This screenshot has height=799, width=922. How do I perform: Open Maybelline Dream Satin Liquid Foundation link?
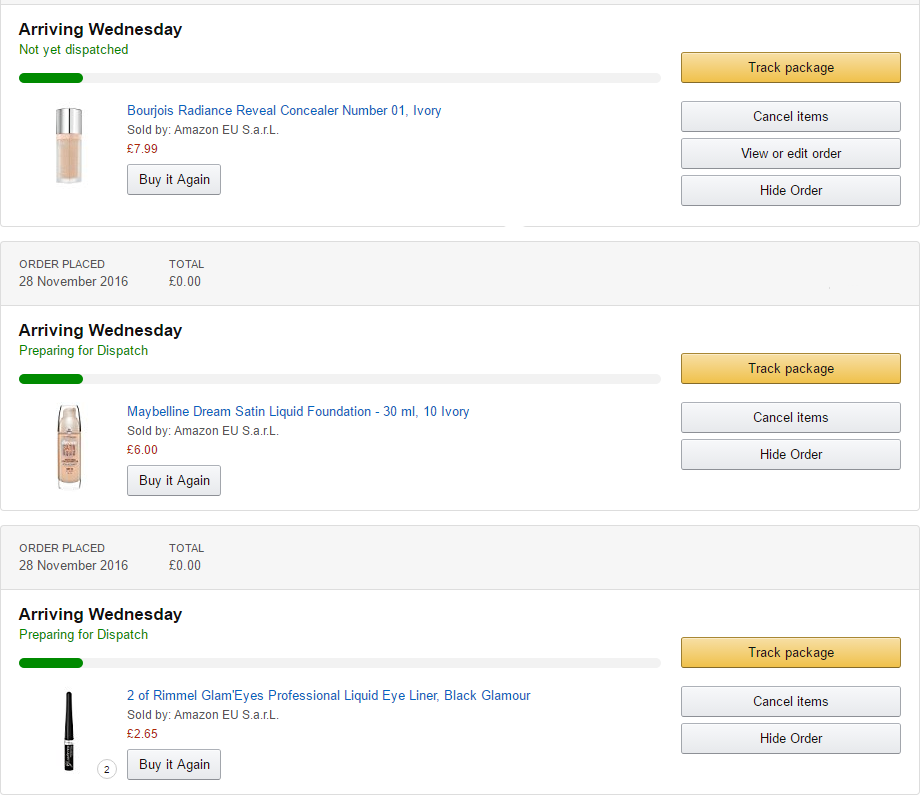coord(298,412)
